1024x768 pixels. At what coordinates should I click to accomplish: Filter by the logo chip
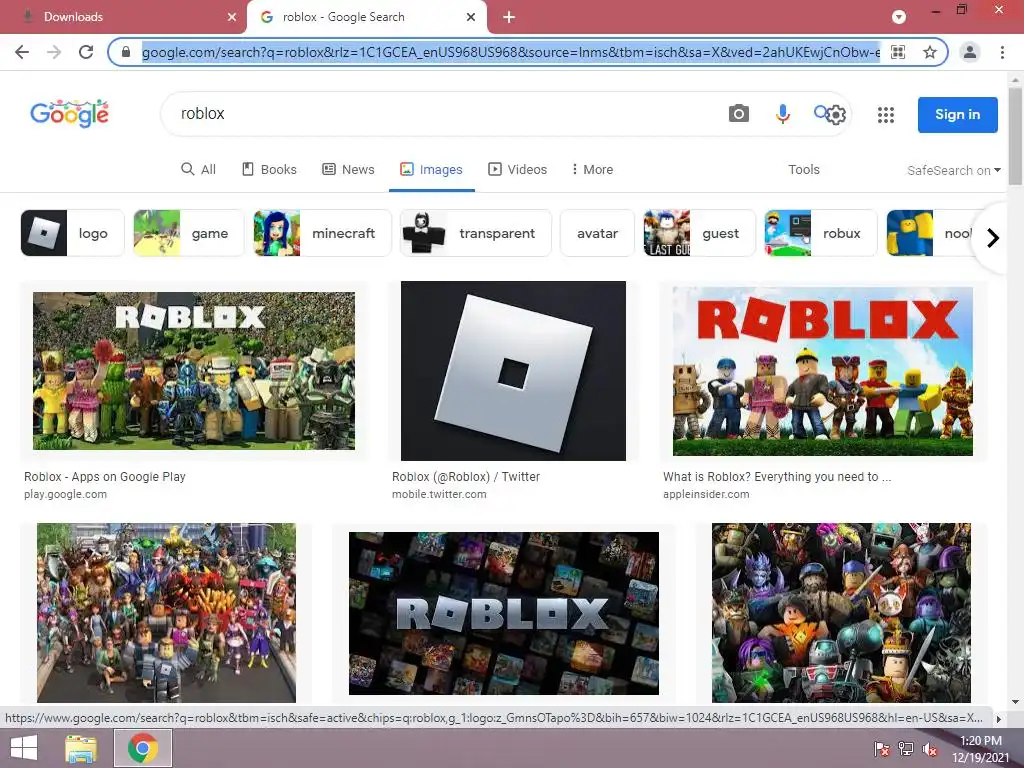pyautogui.click(x=72, y=233)
